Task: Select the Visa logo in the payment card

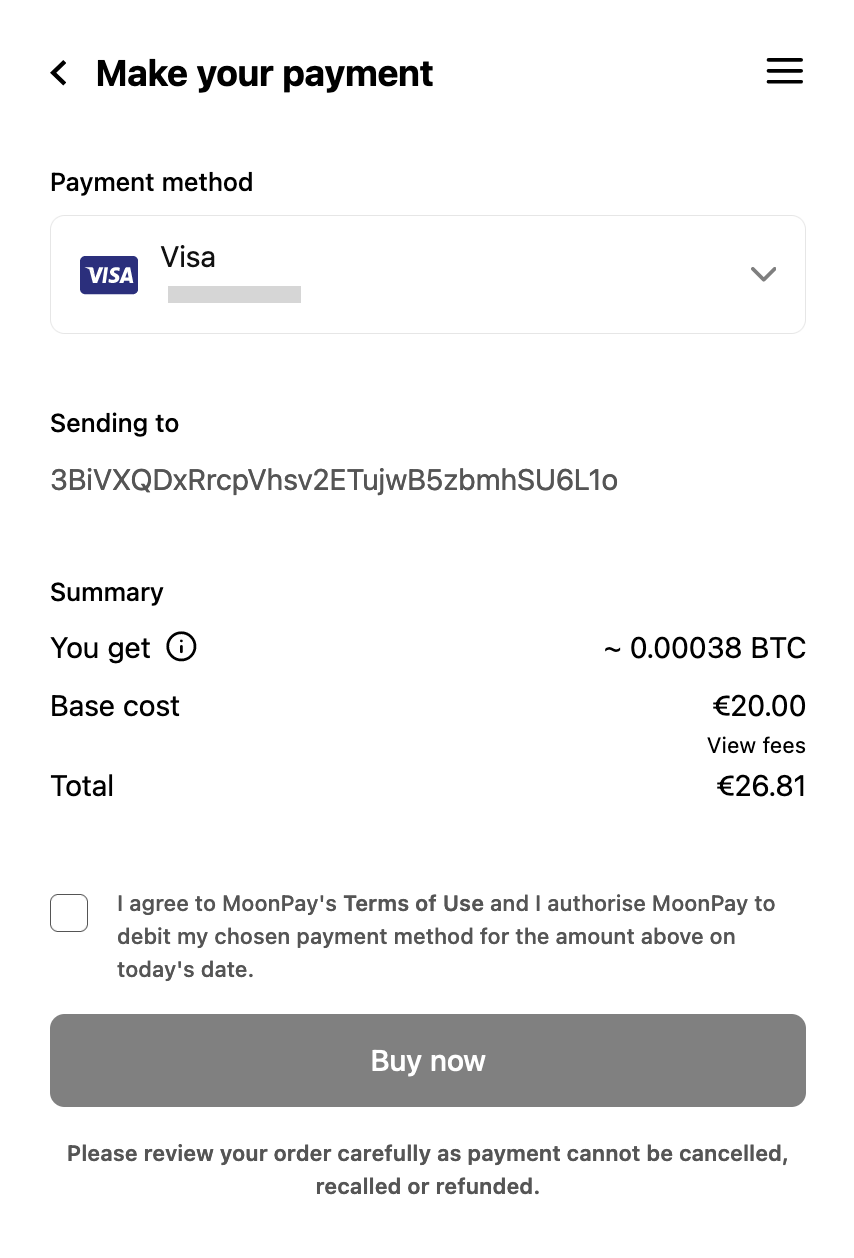Action: [x=109, y=274]
